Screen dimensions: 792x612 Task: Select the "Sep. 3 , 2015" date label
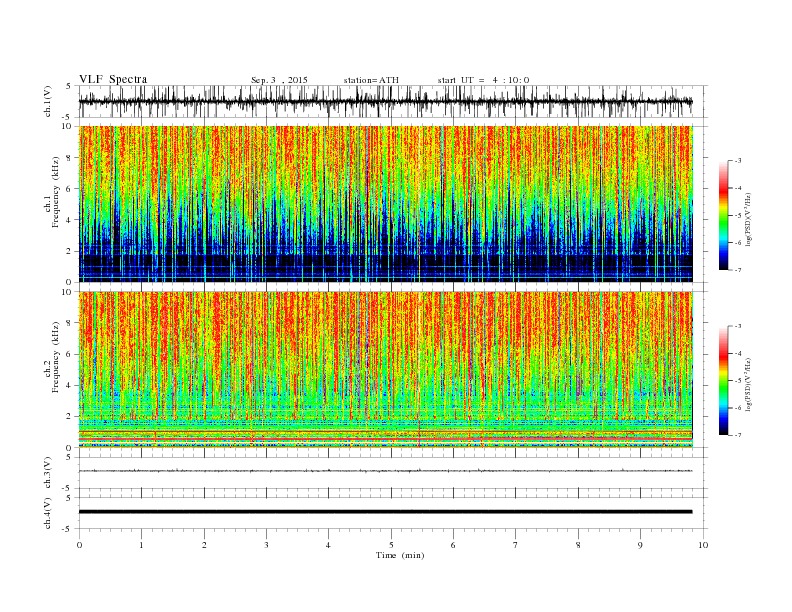point(279,80)
